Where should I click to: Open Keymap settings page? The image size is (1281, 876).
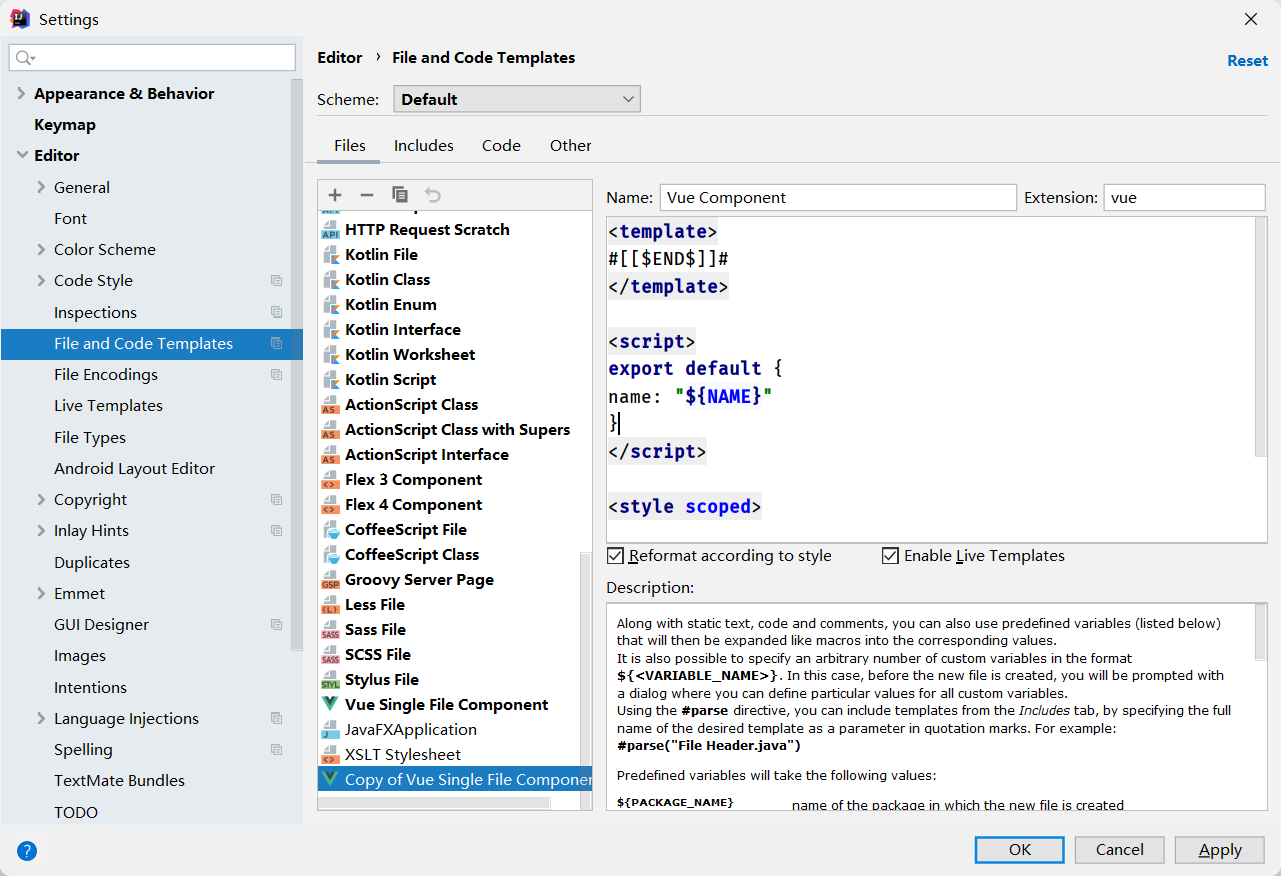pyautogui.click(x=65, y=124)
